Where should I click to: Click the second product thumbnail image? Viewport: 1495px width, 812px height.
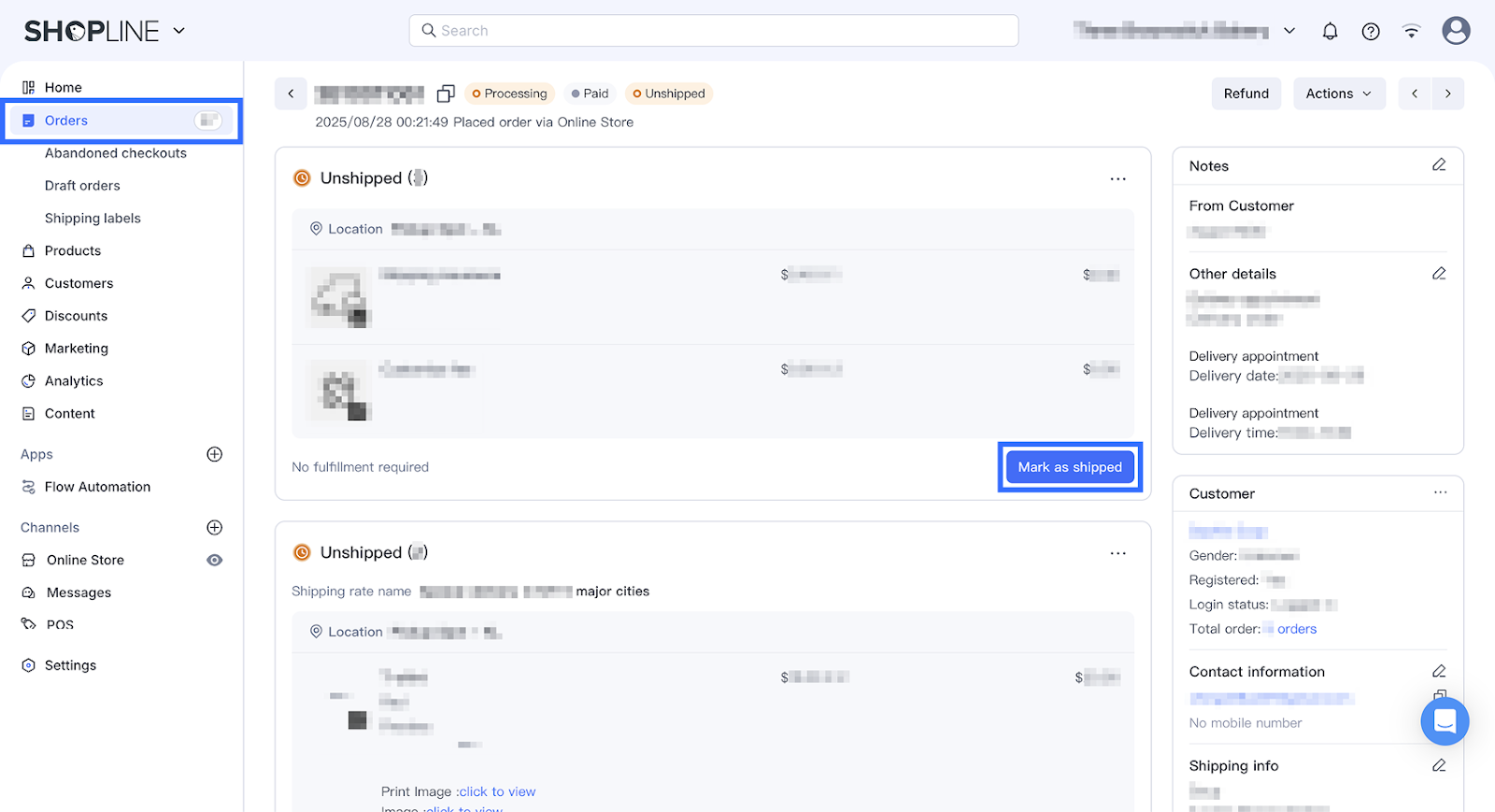click(338, 391)
